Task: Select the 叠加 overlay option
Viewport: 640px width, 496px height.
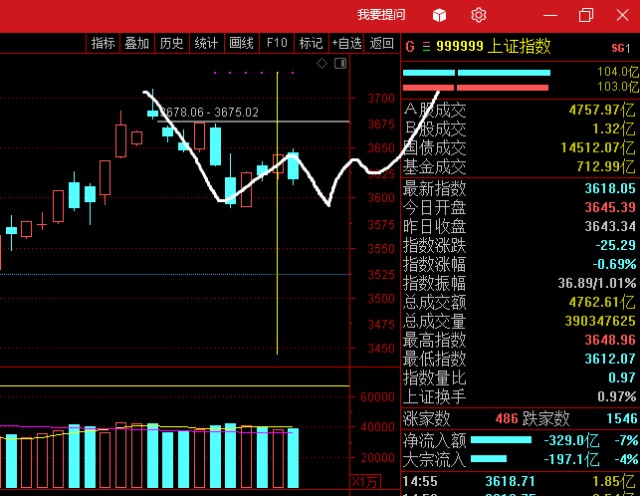Action: [x=137, y=43]
